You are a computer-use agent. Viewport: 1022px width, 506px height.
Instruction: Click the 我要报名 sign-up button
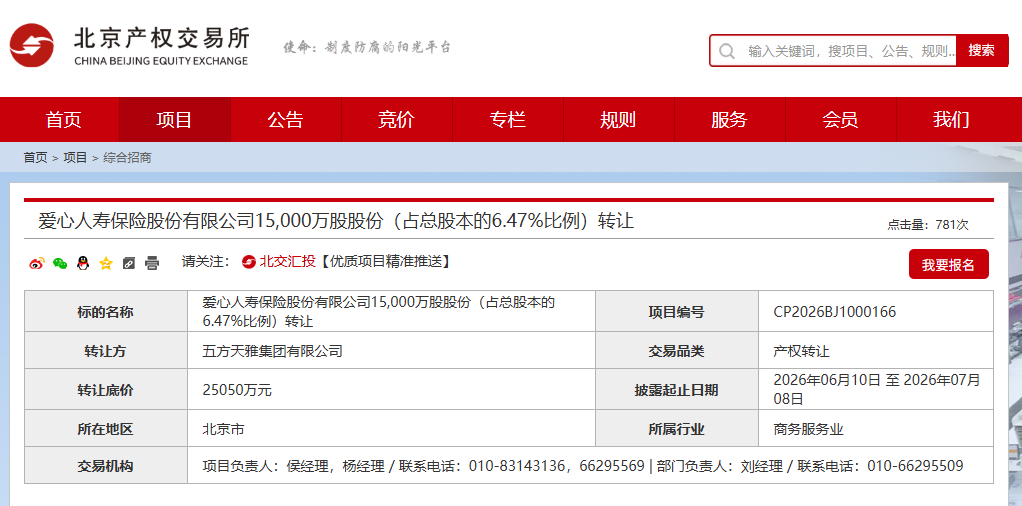tap(948, 264)
